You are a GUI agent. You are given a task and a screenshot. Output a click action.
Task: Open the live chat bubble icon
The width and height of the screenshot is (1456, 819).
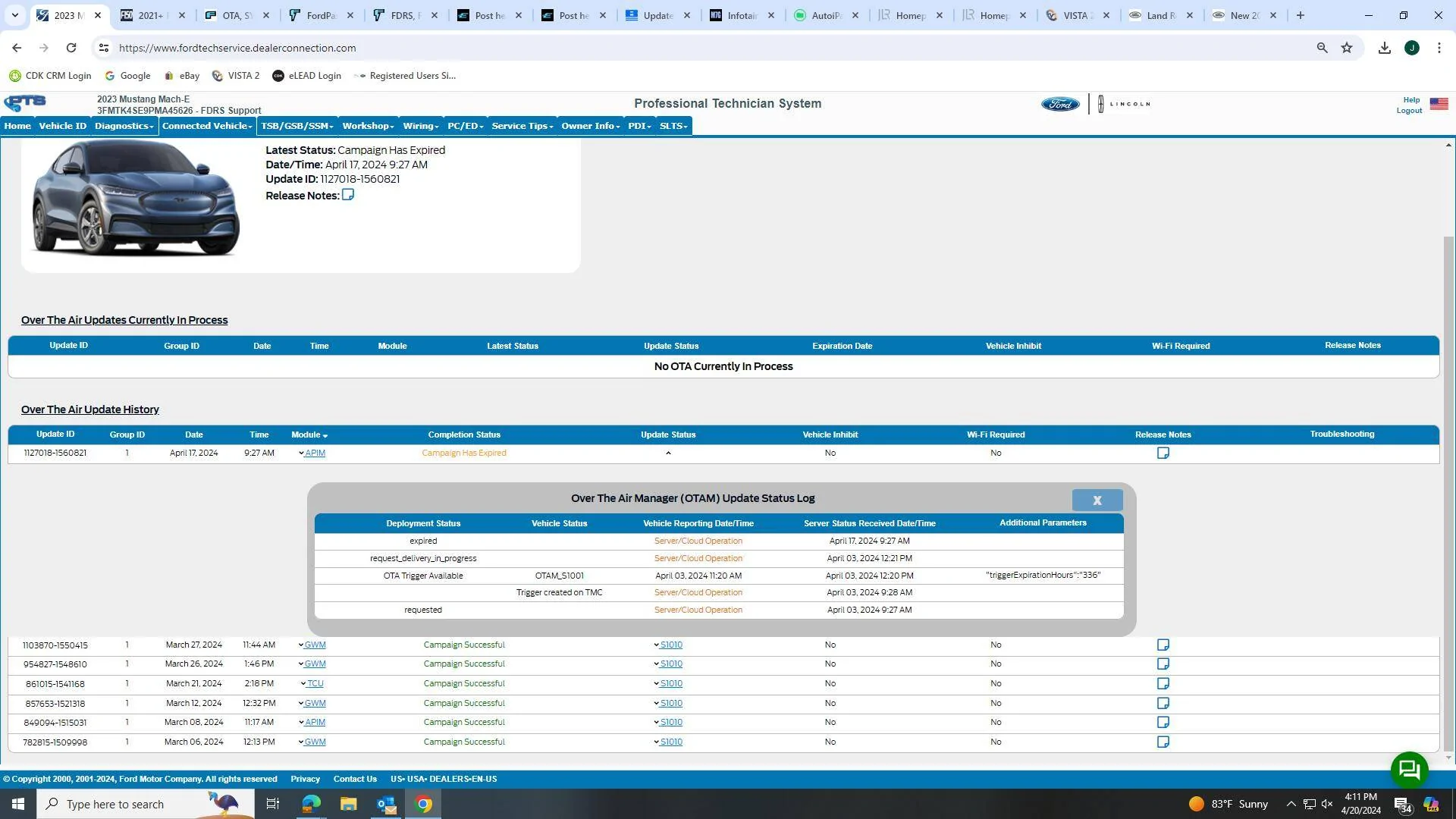(x=1409, y=770)
